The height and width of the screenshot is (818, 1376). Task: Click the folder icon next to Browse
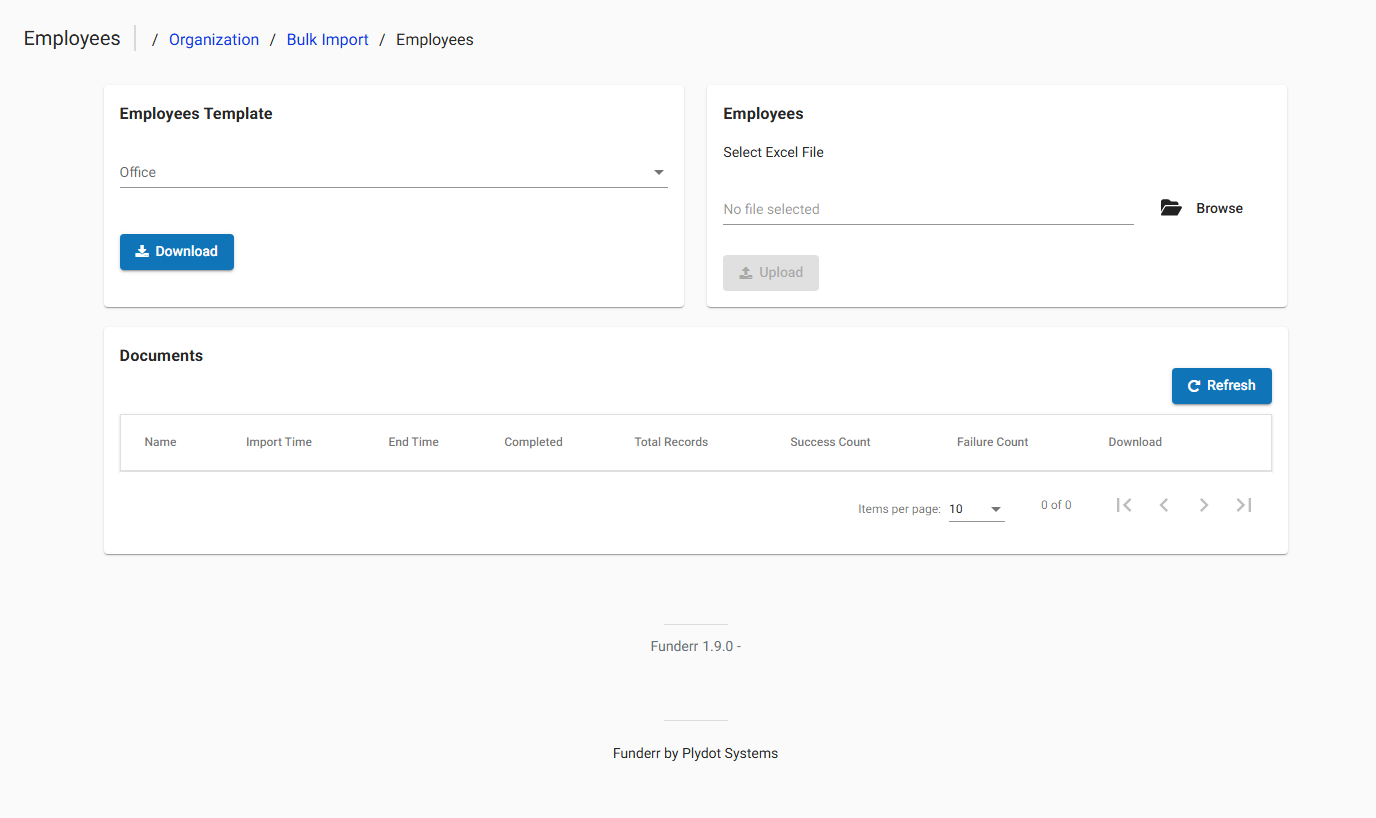click(1170, 207)
